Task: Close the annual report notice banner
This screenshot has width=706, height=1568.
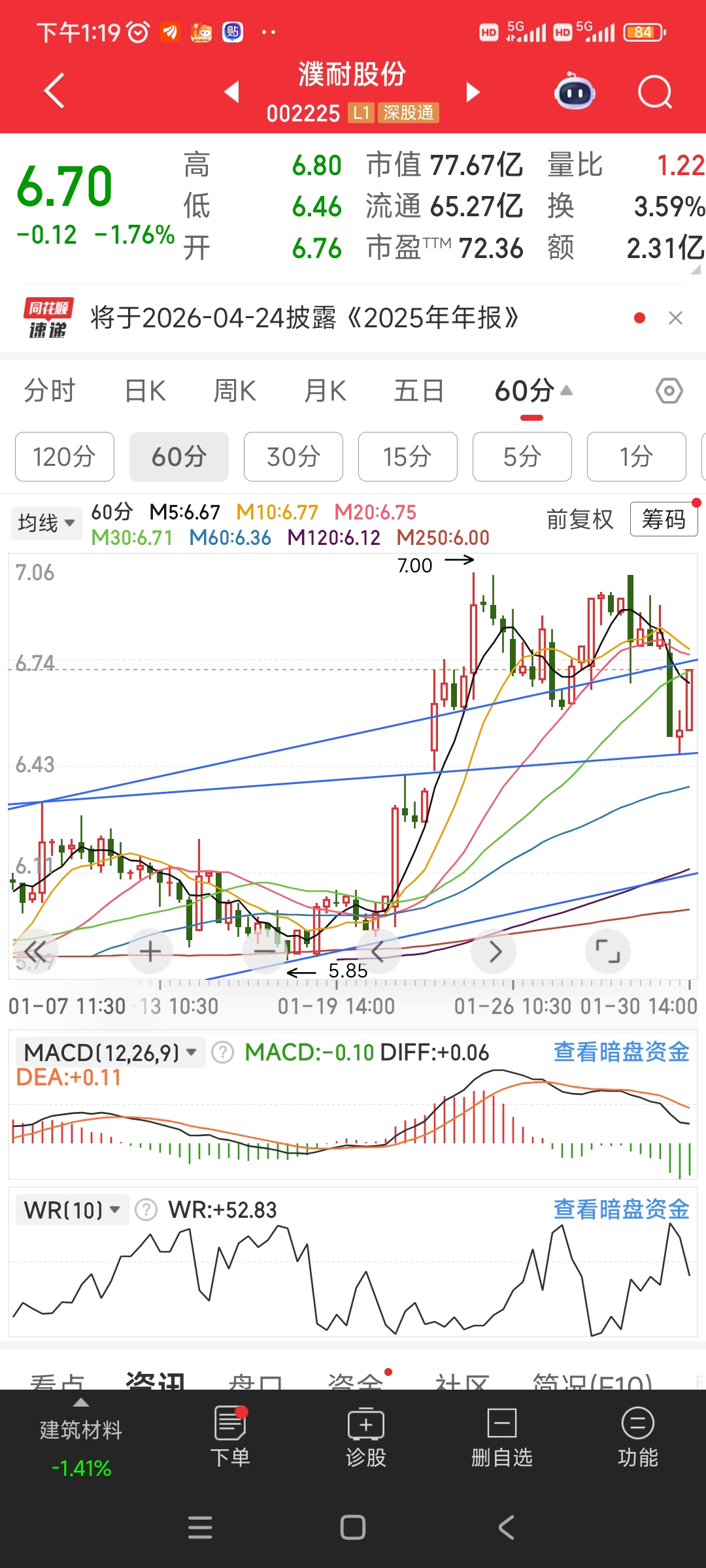Action: click(675, 318)
